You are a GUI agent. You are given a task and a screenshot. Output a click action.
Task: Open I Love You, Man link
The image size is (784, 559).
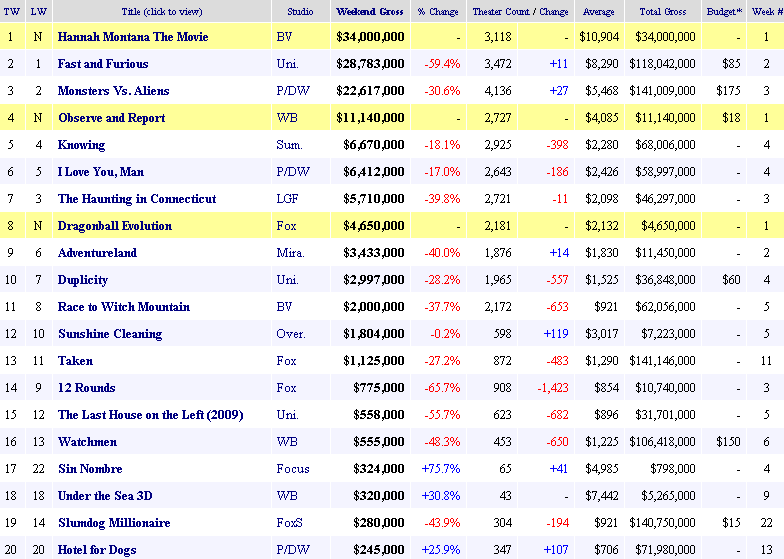(x=100, y=172)
